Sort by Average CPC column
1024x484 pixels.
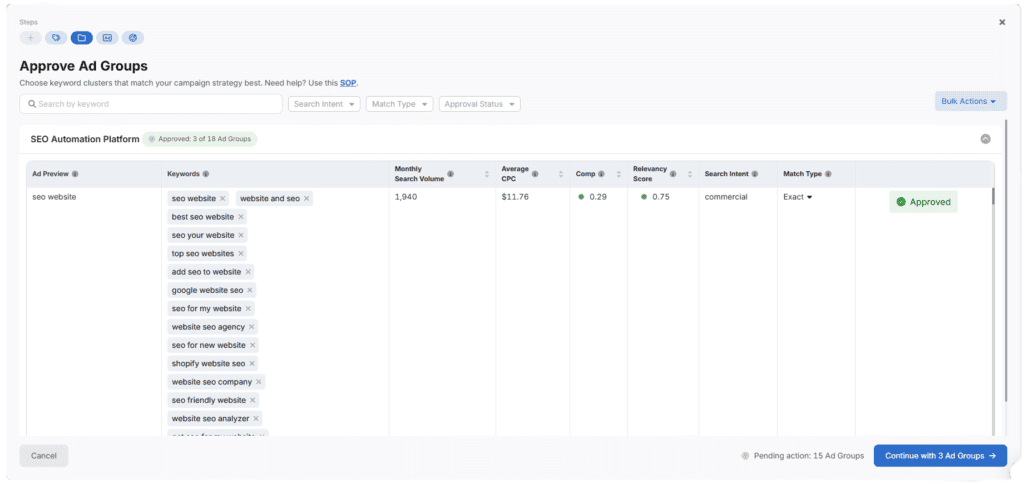[561, 174]
